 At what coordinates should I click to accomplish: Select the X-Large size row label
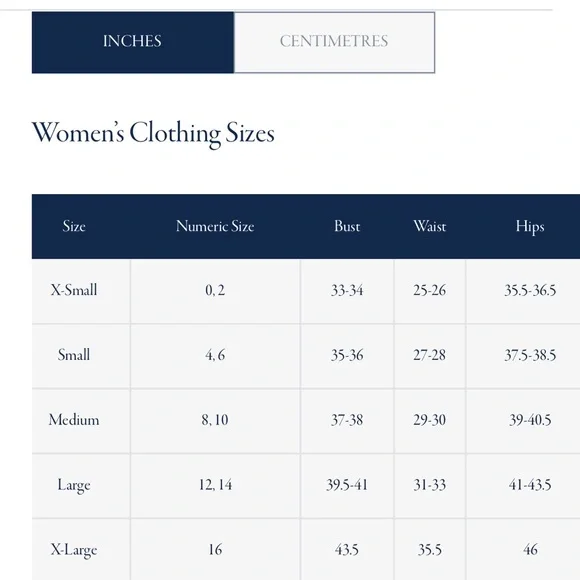[x=74, y=550]
